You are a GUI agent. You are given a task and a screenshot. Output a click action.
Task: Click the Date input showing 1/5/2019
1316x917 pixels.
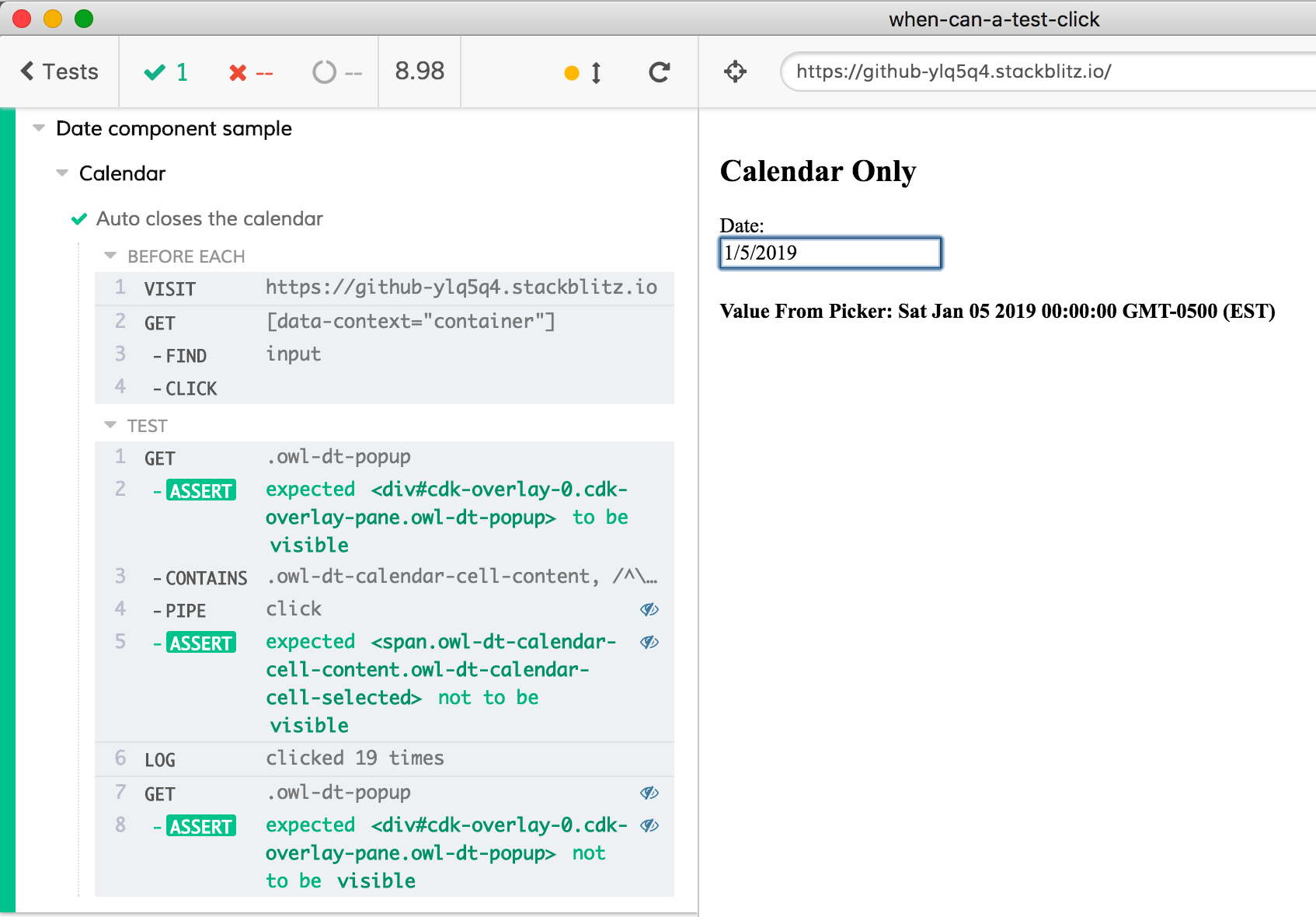click(x=830, y=253)
